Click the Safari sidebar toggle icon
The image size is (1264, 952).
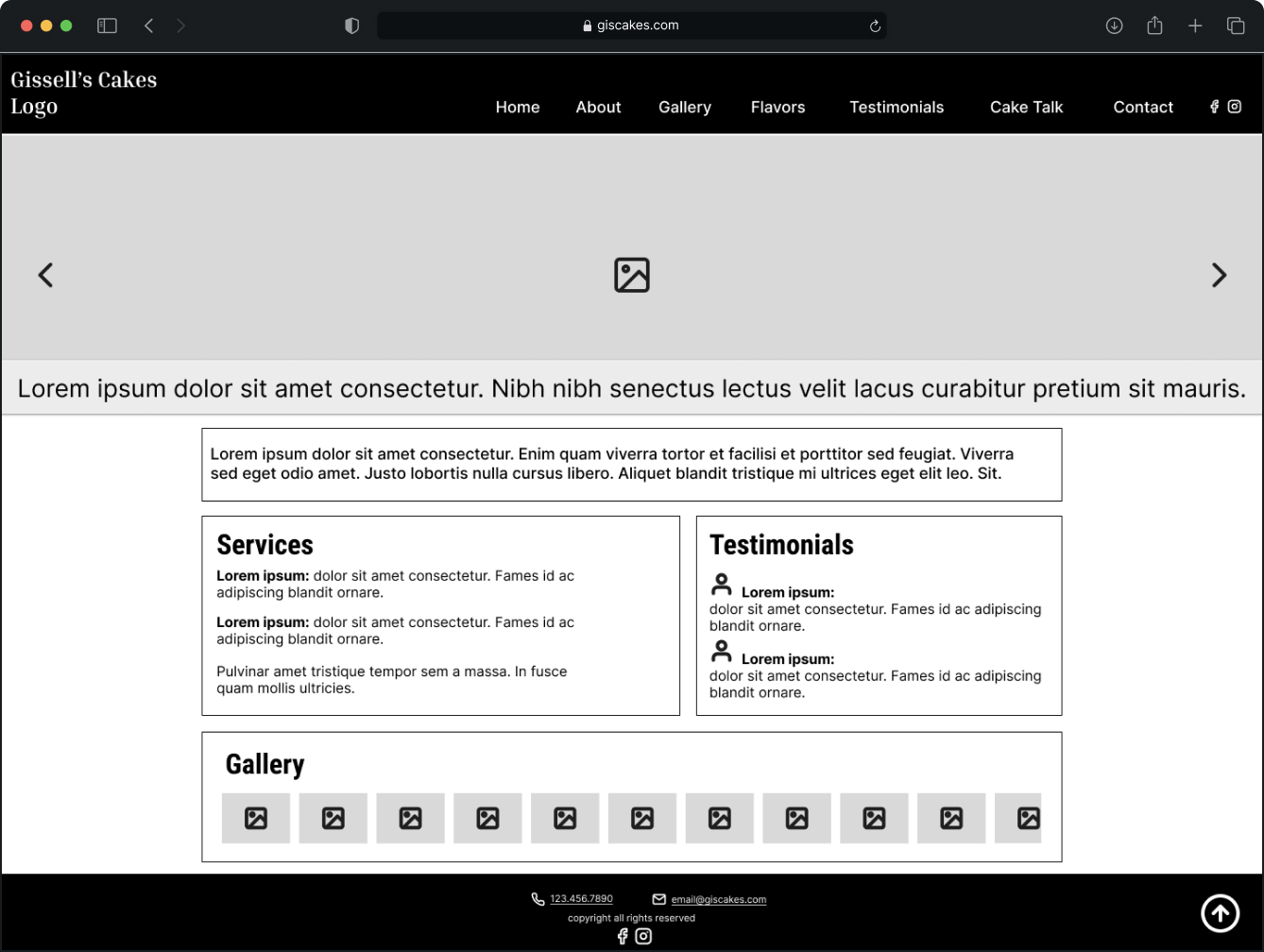click(107, 25)
